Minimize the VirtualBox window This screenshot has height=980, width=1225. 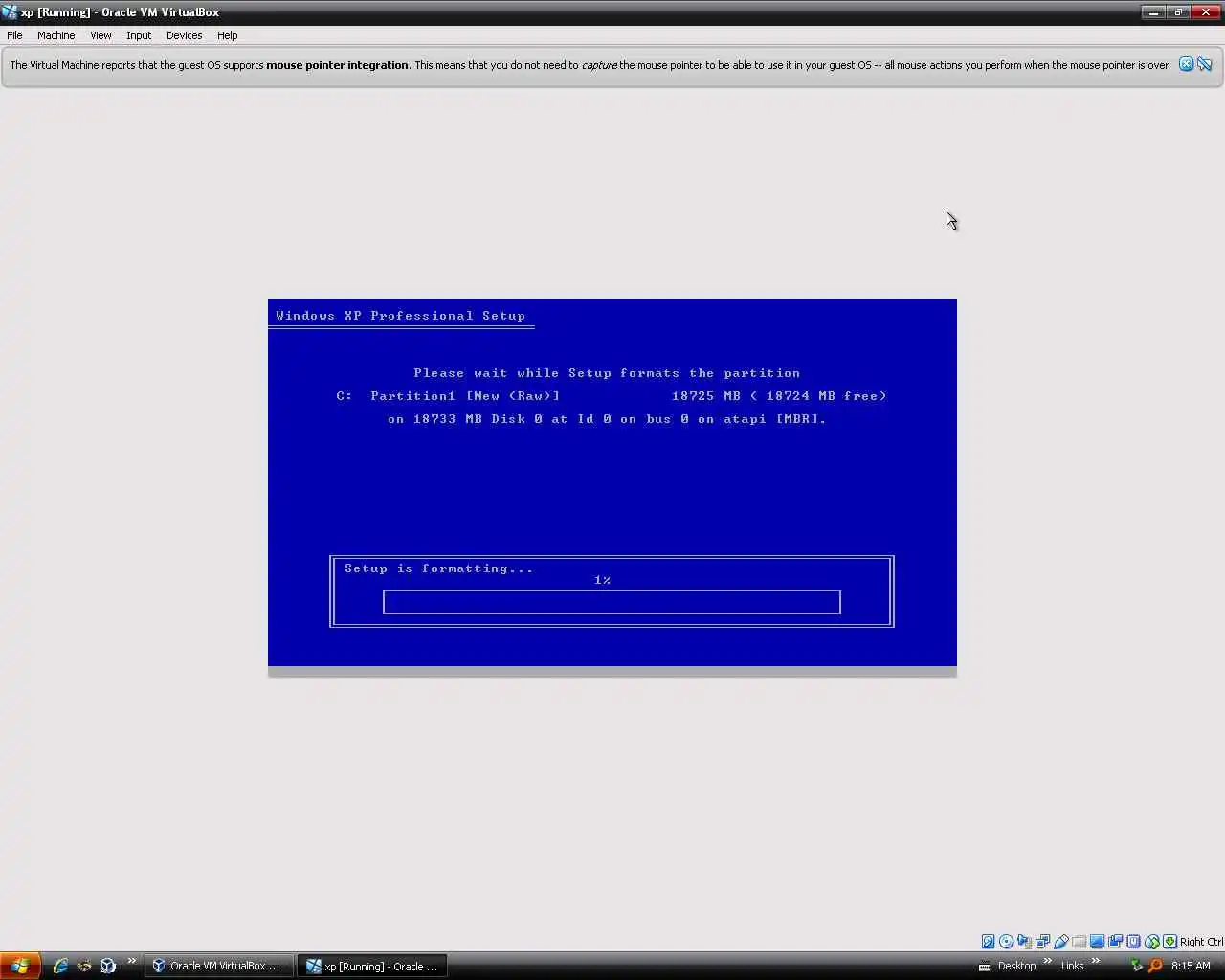[x=1154, y=12]
